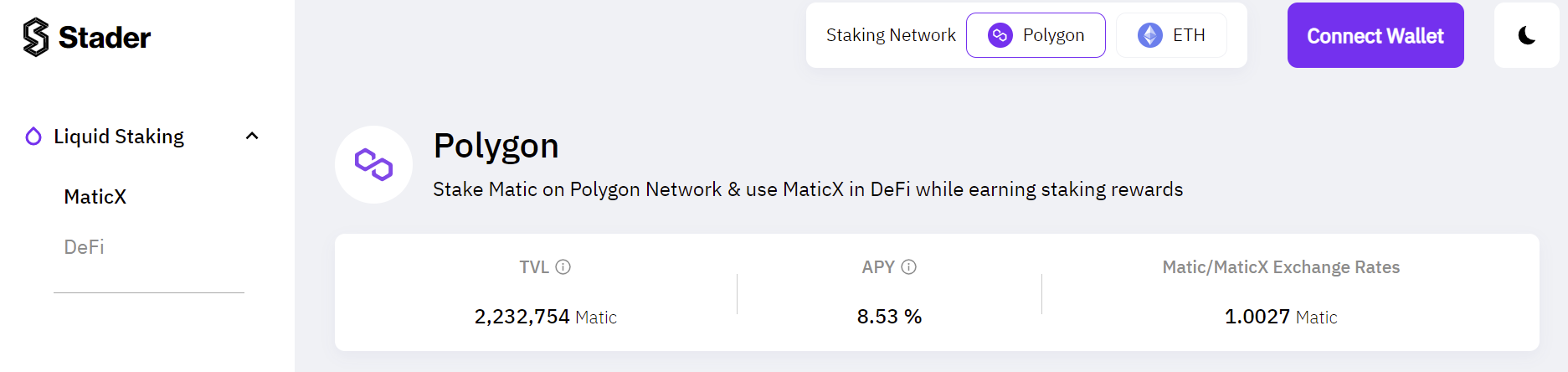Image resolution: width=1568 pixels, height=372 pixels.
Task: Collapse Liquid Staking sidebar section
Action: tap(119, 137)
